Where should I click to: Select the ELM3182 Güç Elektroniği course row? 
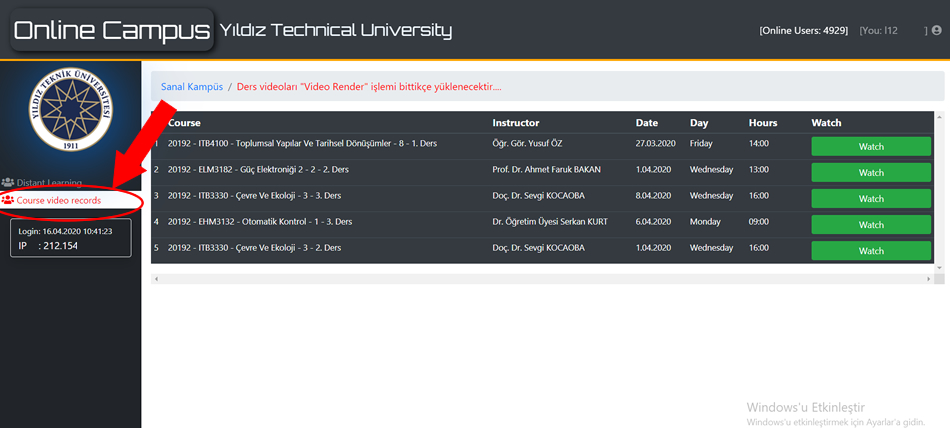tap(320, 170)
